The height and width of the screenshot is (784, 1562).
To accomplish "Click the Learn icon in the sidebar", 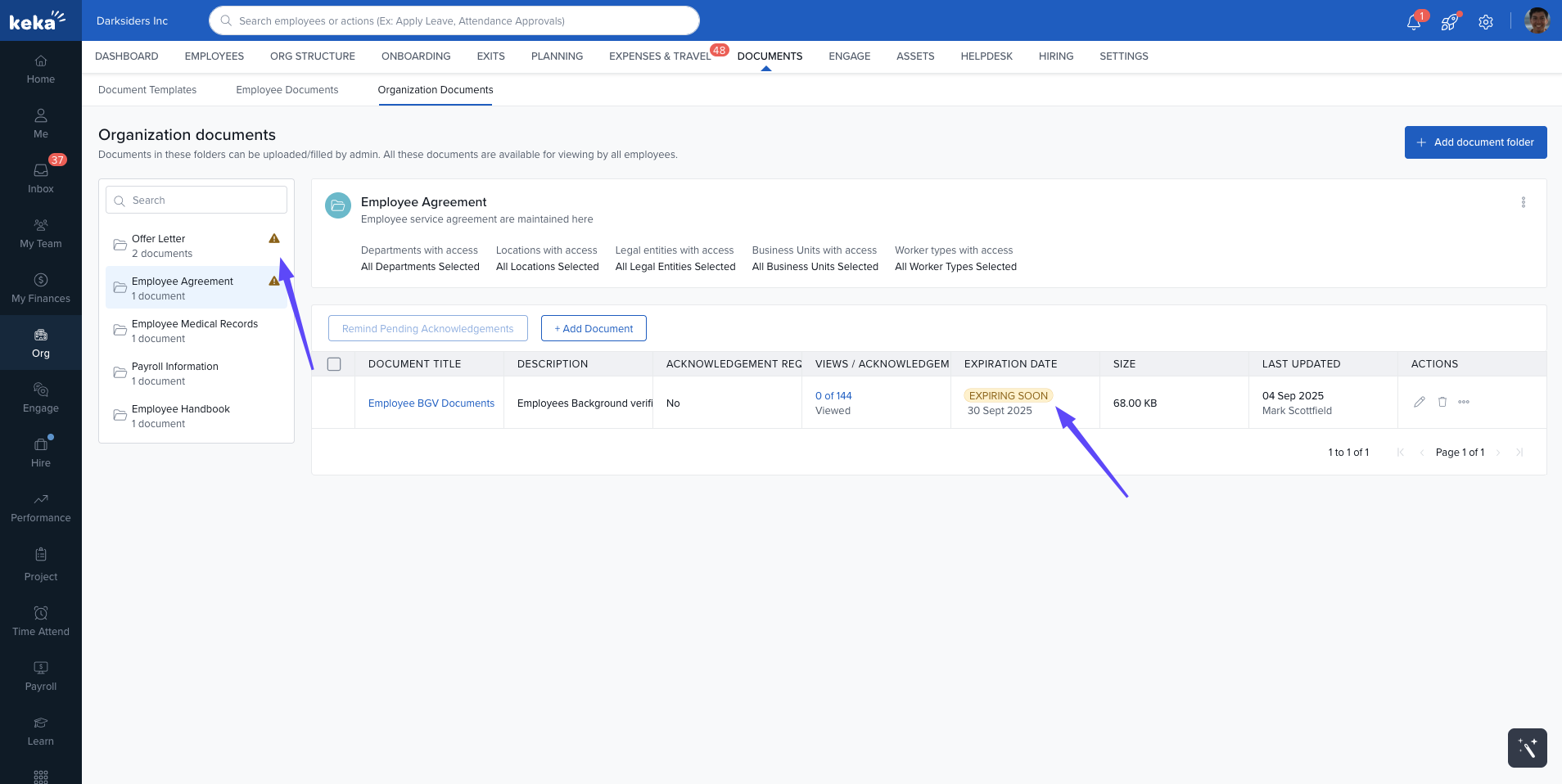I will coord(40,729).
